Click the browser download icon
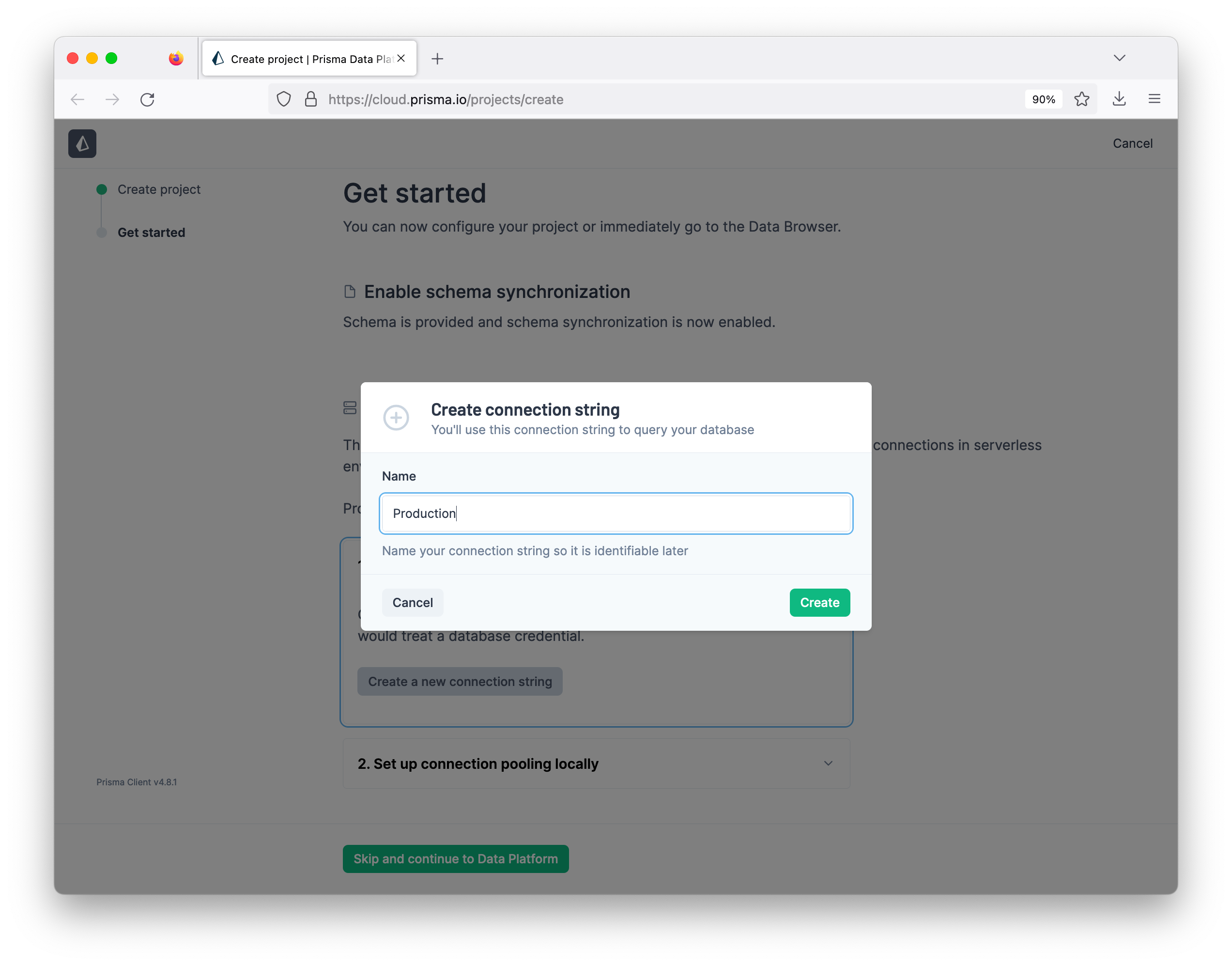Screen dimensions: 1232x966 (x=1120, y=99)
